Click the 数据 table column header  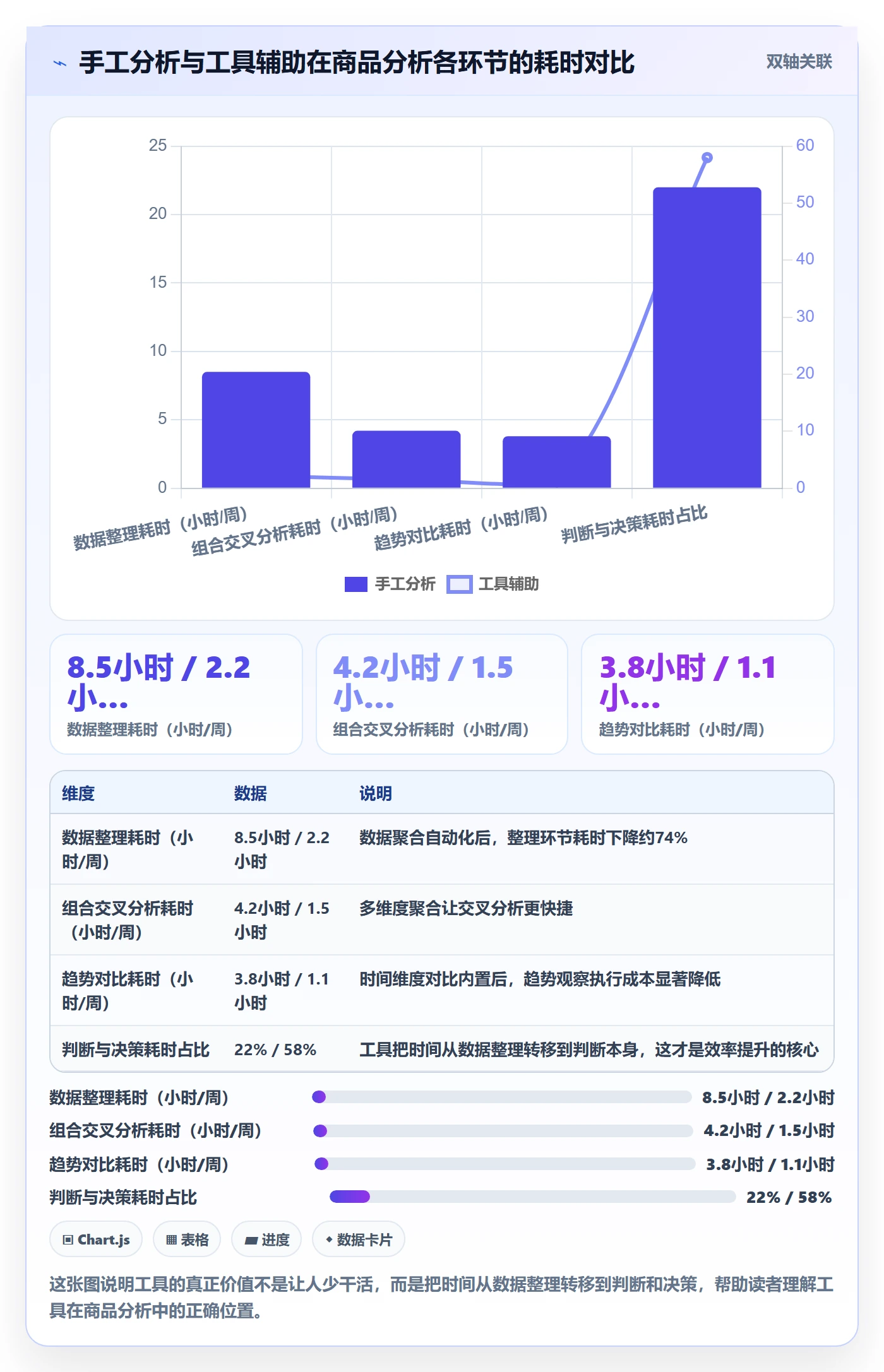coord(251,793)
